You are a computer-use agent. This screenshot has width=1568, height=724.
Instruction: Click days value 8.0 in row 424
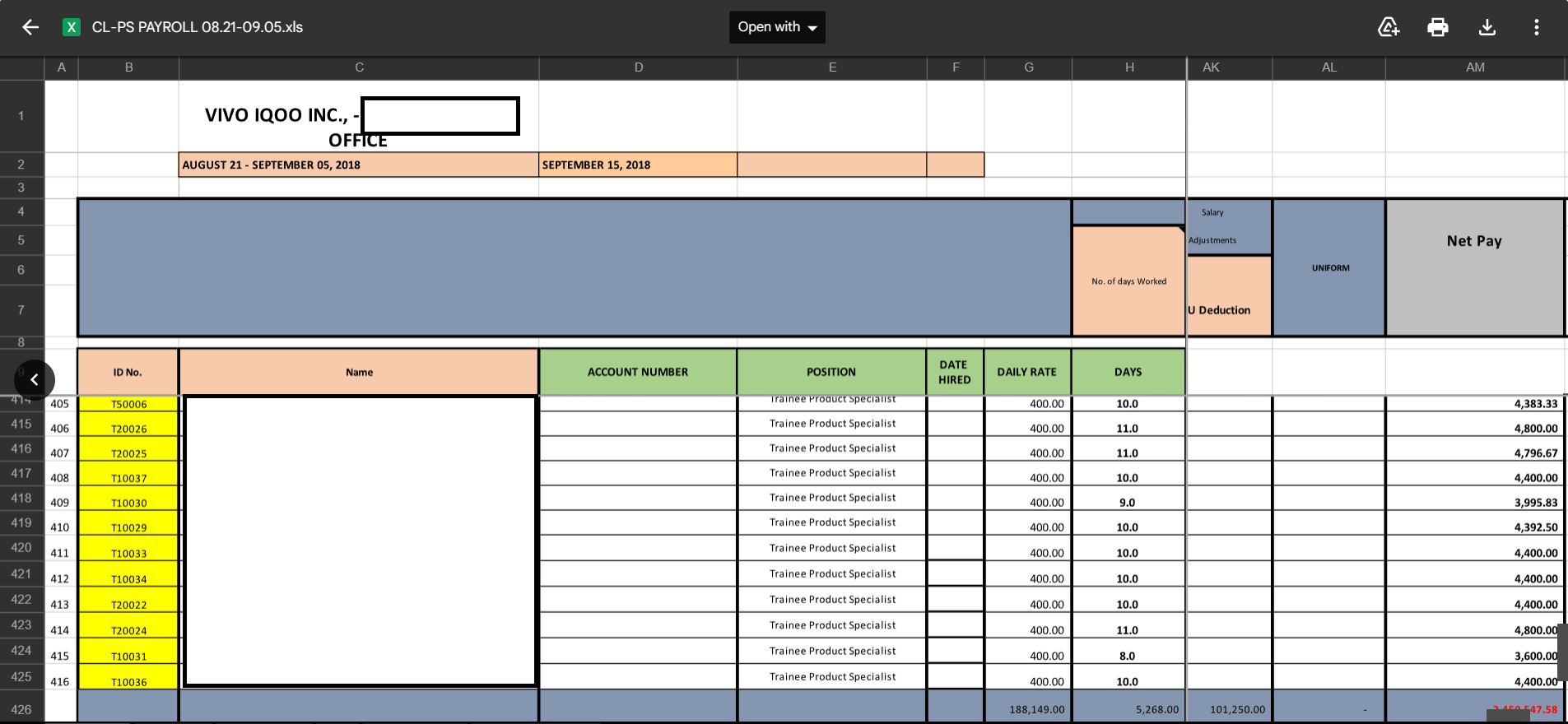tap(1127, 656)
